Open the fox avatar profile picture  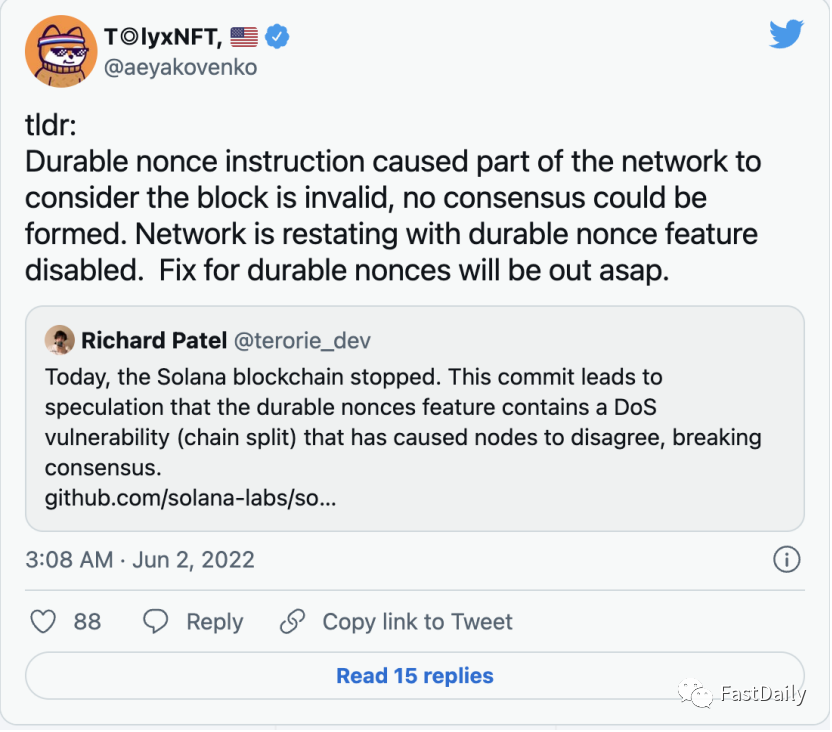[x=61, y=51]
